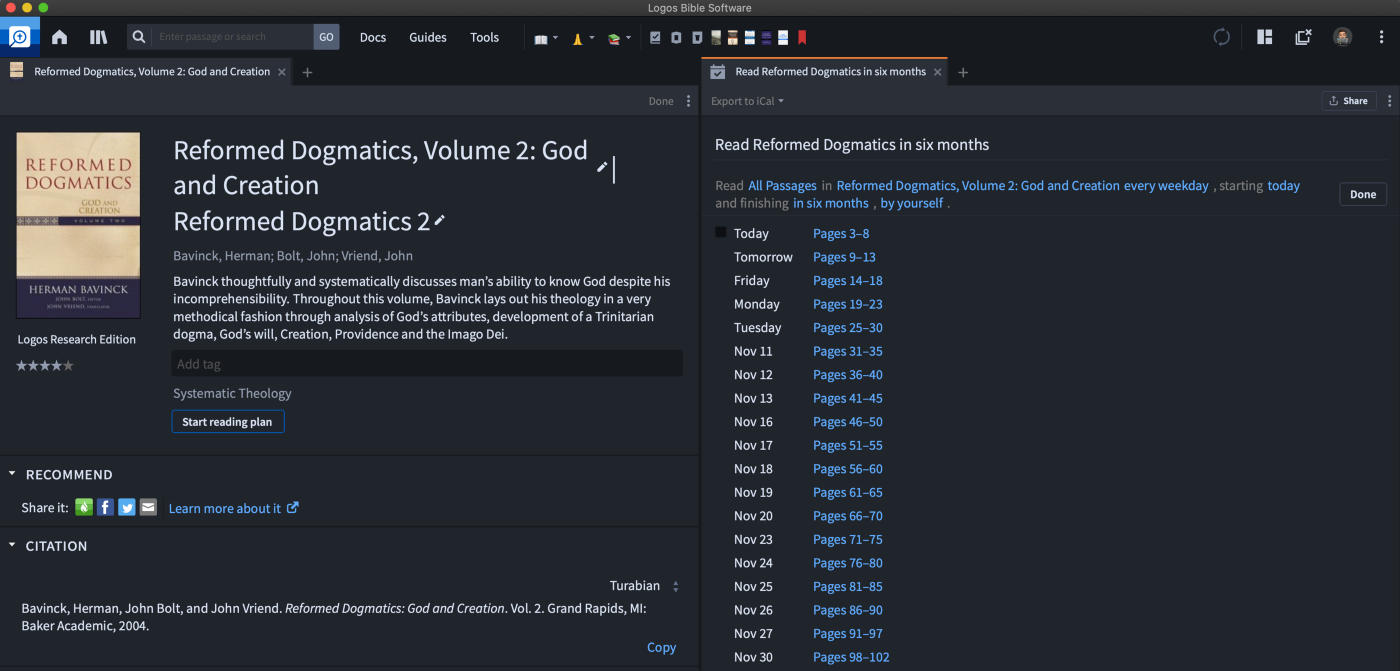Collapse the RECOMMEND section
The height and width of the screenshot is (671, 1400).
tap(12, 474)
